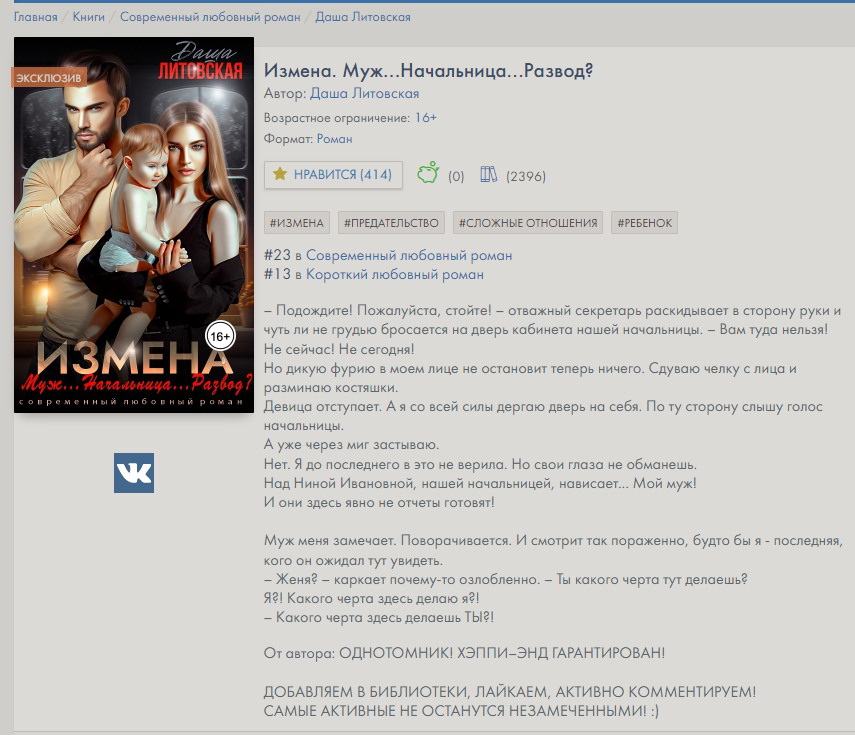
Task: Click the star icon in НРАВИТСЯ button
Action: [x=280, y=174]
